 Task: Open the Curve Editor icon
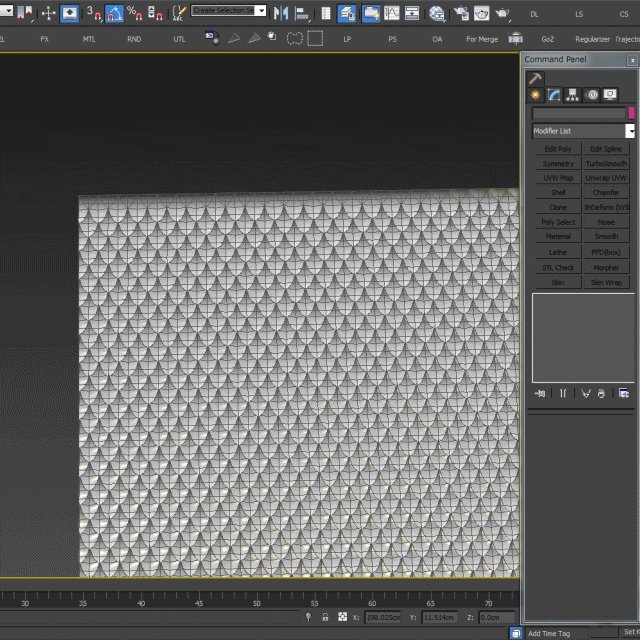tap(391, 13)
